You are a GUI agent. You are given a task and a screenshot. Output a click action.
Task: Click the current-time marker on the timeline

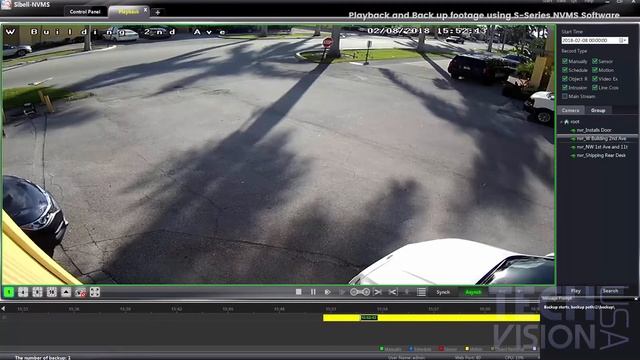point(369,317)
